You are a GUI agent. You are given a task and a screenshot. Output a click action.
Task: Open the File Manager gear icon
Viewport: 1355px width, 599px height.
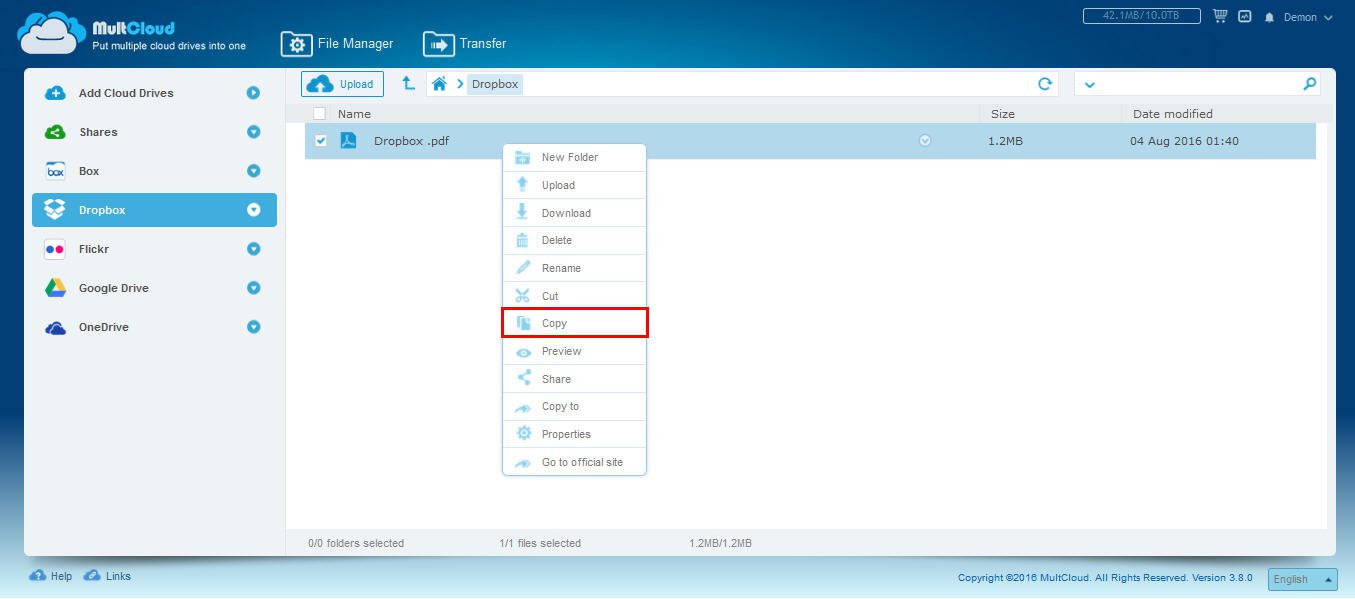[x=296, y=44]
